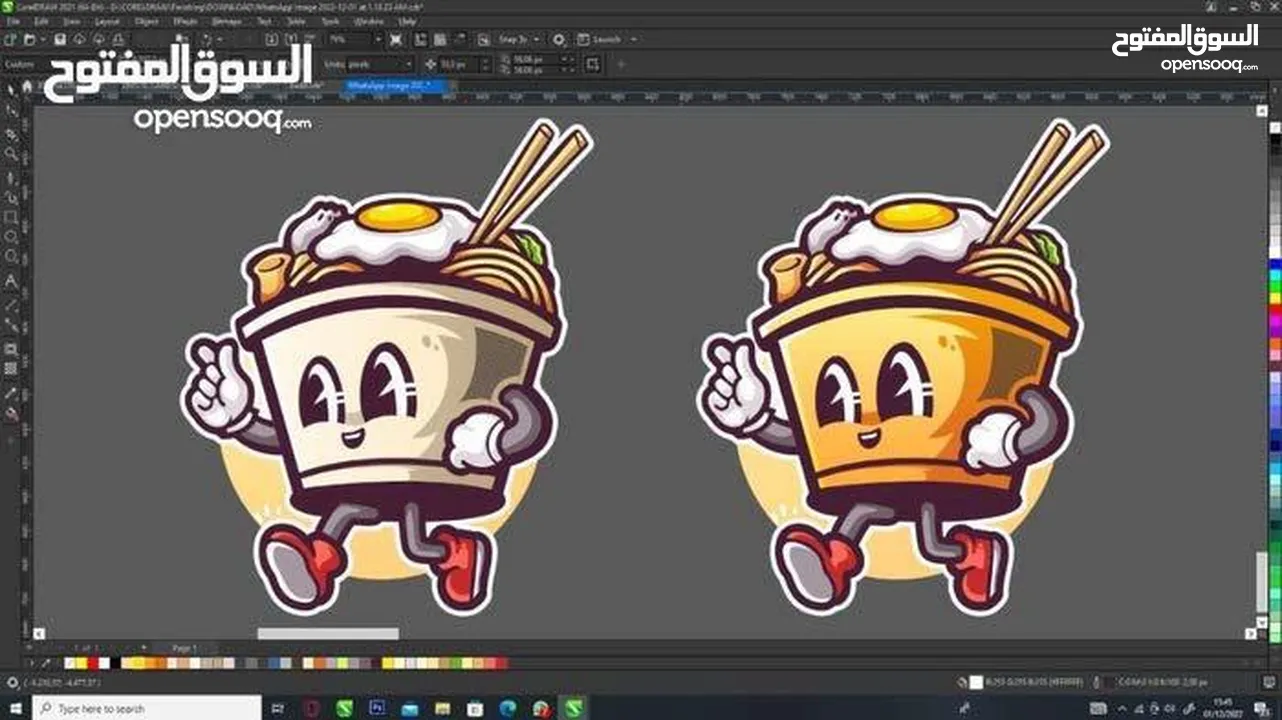Open the Object menu
Screen dimensions: 1282x720
click(146, 21)
